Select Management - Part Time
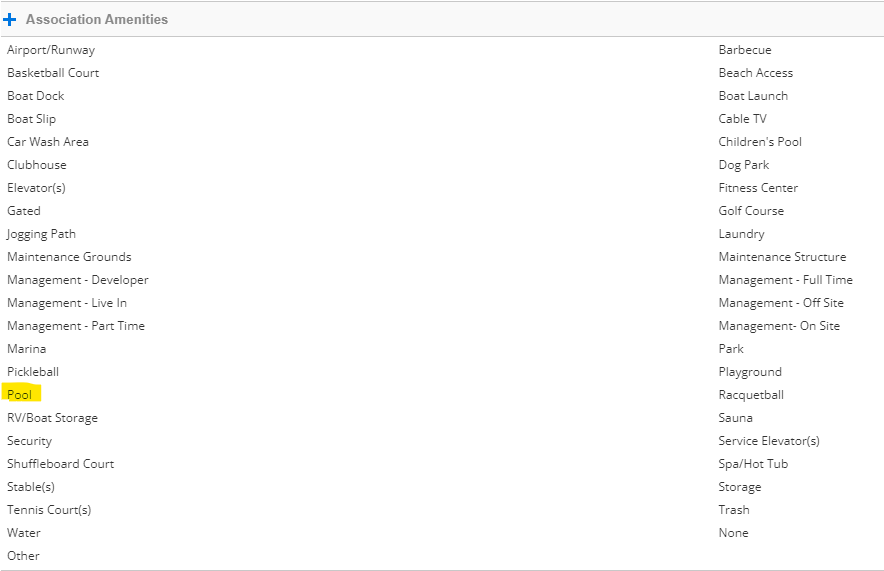This screenshot has height=571, width=884. (x=76, y=326)
